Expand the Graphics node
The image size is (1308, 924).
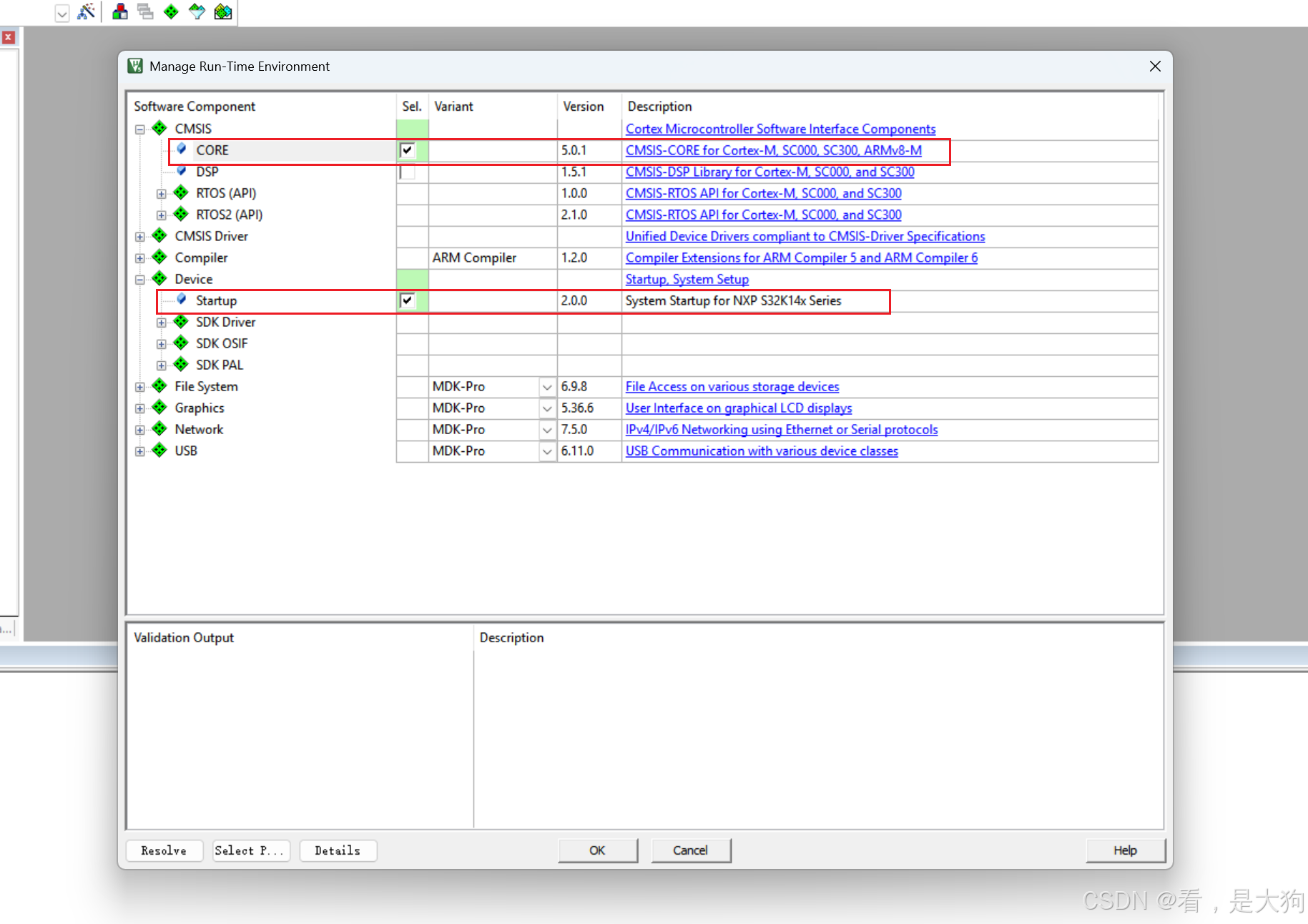[x=140, y=408]
